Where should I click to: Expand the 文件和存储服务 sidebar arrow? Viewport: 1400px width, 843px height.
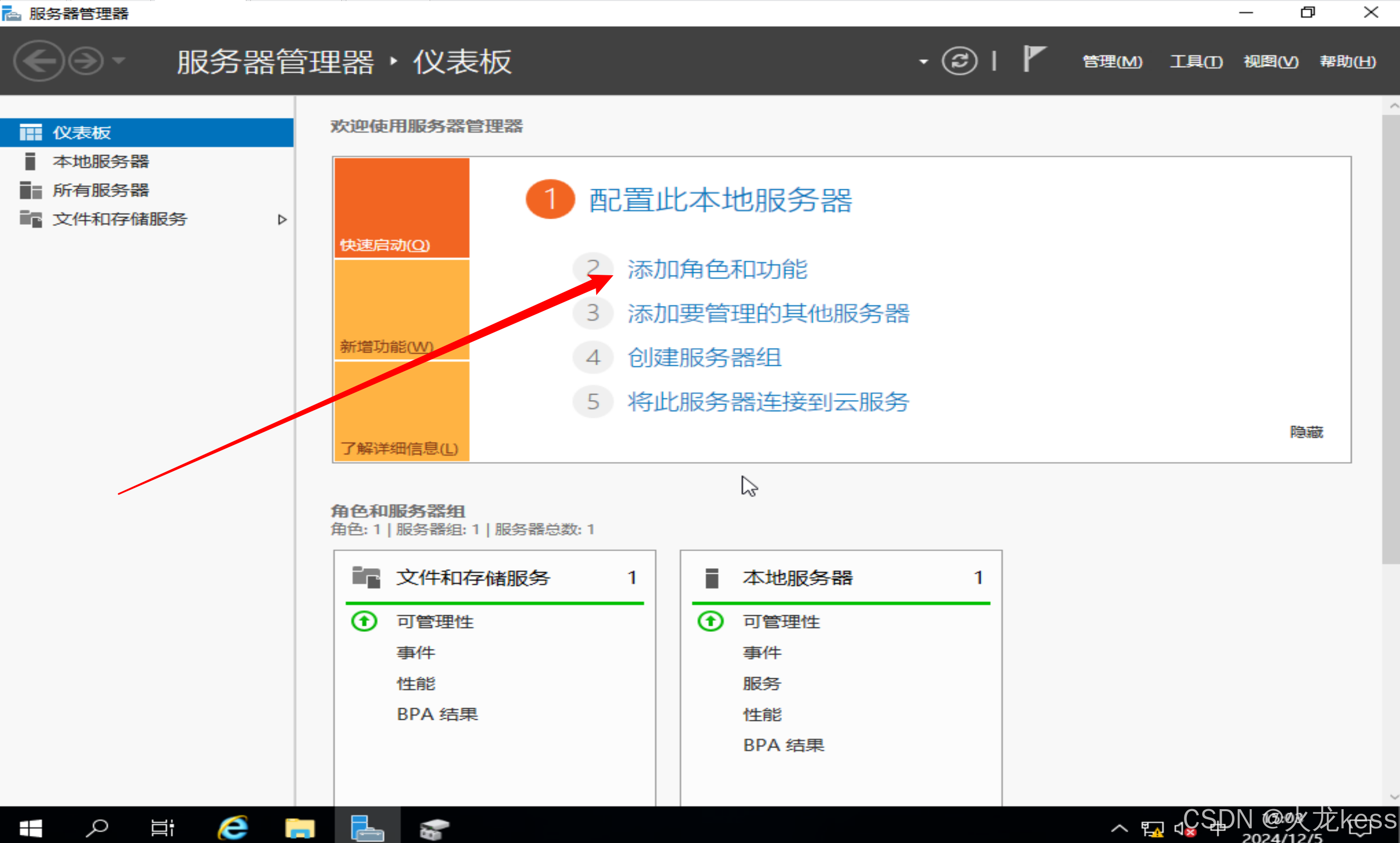pyautogui.click(x=282, y=219)
